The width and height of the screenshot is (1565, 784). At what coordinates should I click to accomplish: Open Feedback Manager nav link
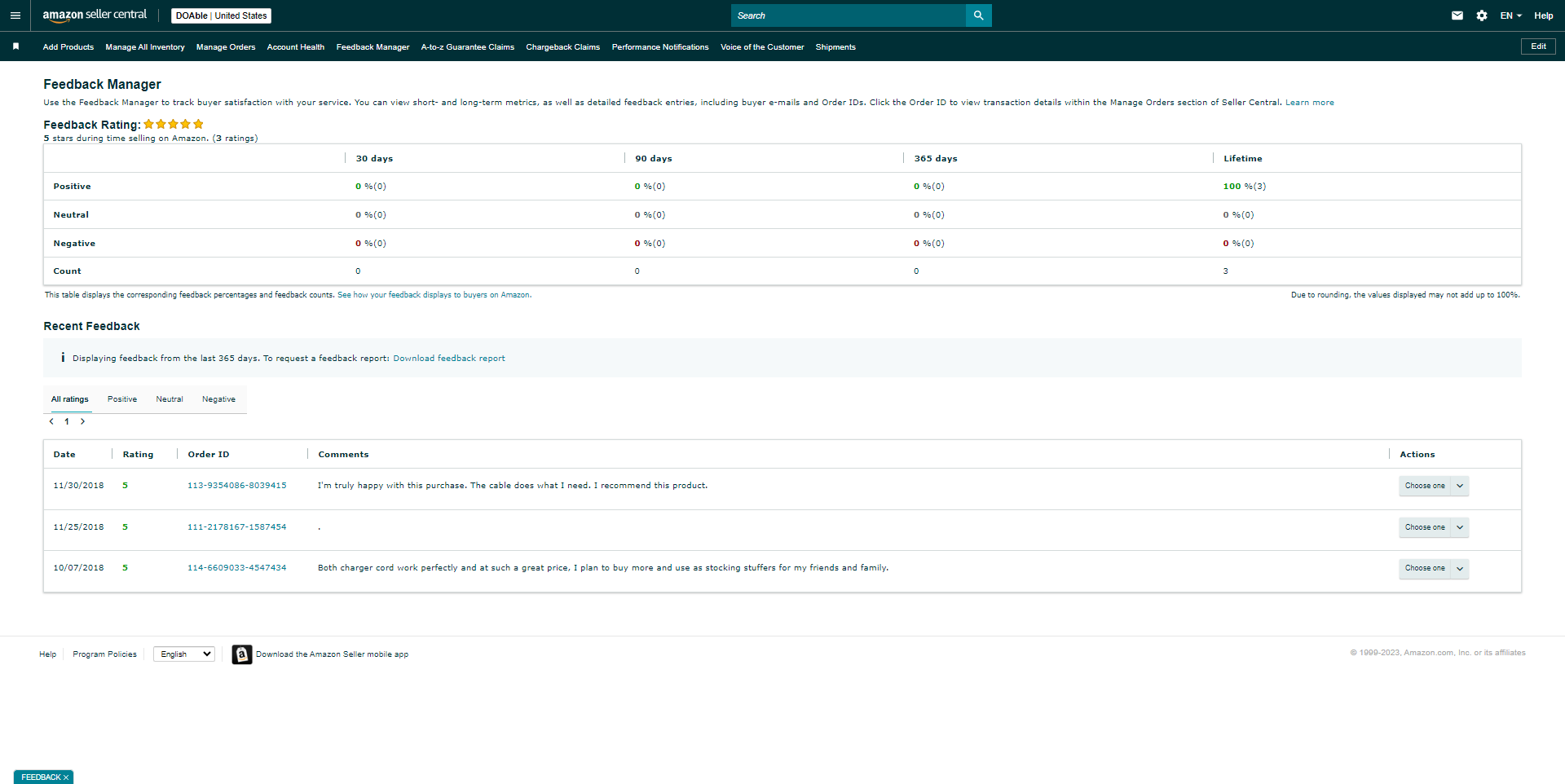pos(373,47)
